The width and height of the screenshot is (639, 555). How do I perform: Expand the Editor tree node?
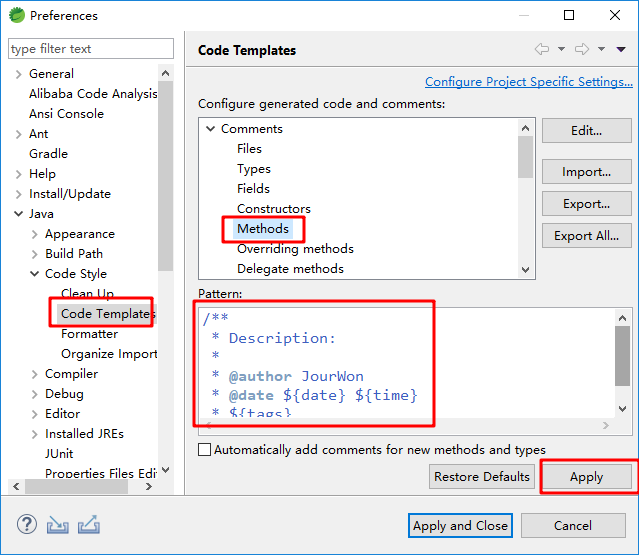pyautogui.click(x=35, y=414)
